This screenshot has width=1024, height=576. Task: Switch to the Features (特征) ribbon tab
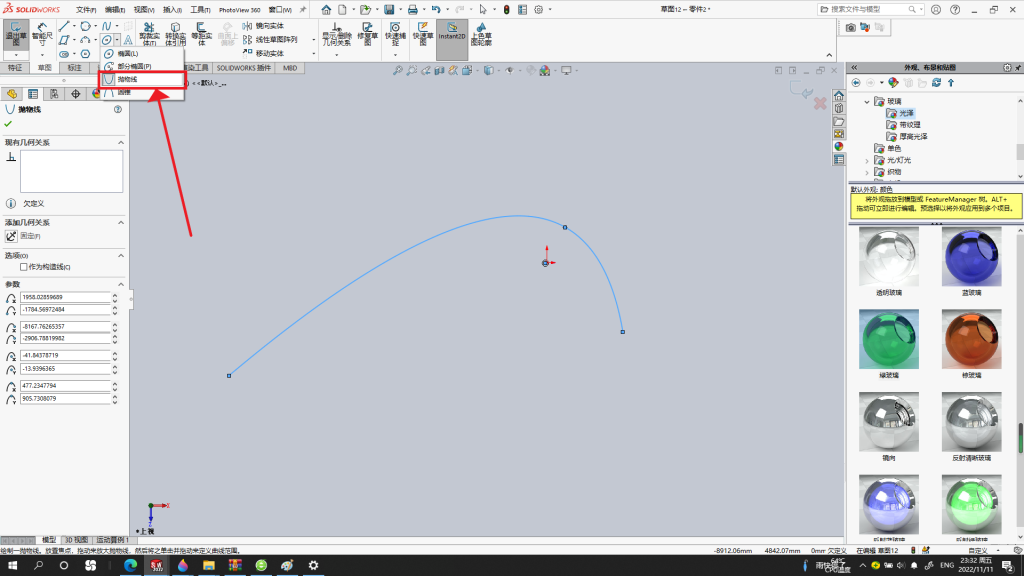click(x=14, y=68)
